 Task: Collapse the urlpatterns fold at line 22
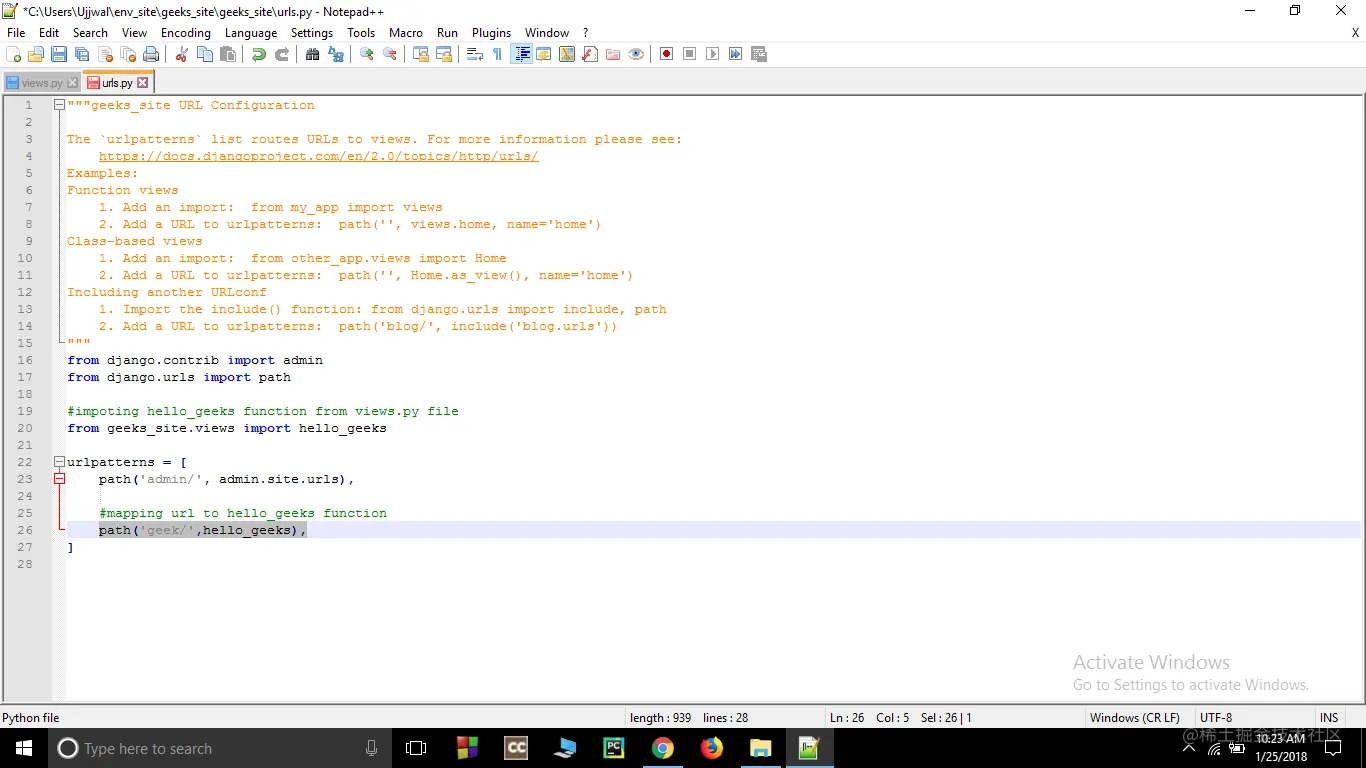pos(59,462)
